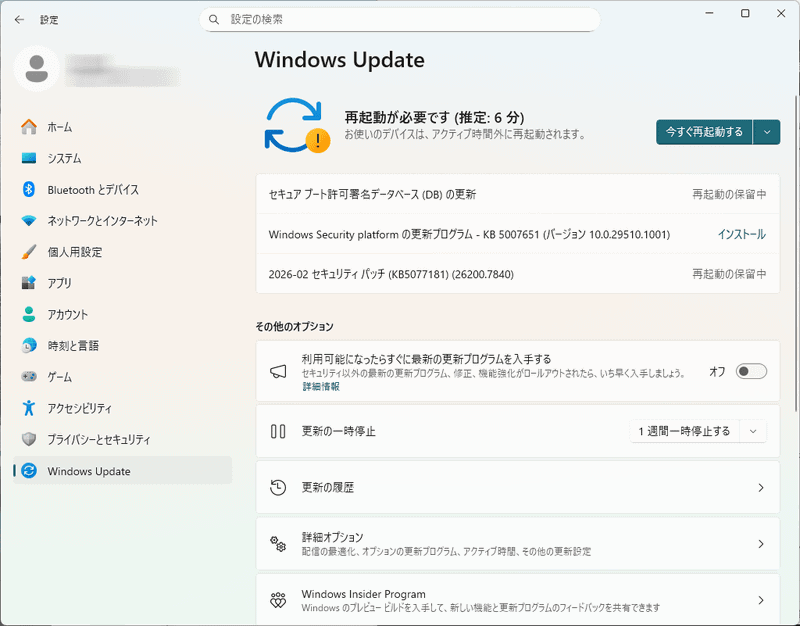Image resolution: width=800 pixels, height=626 pixels.
Task: Open 更新の履歴 chevron
Action: point(761,488)
